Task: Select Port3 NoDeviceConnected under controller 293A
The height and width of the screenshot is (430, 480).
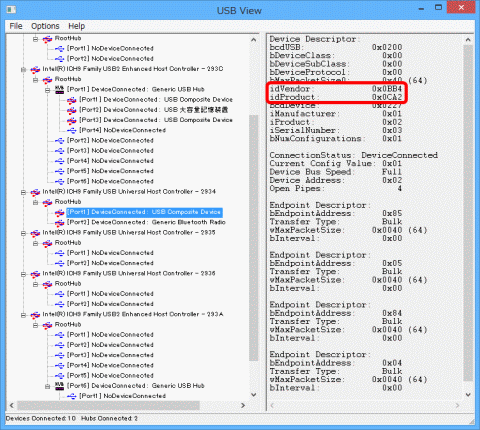Action: [110, 355]
